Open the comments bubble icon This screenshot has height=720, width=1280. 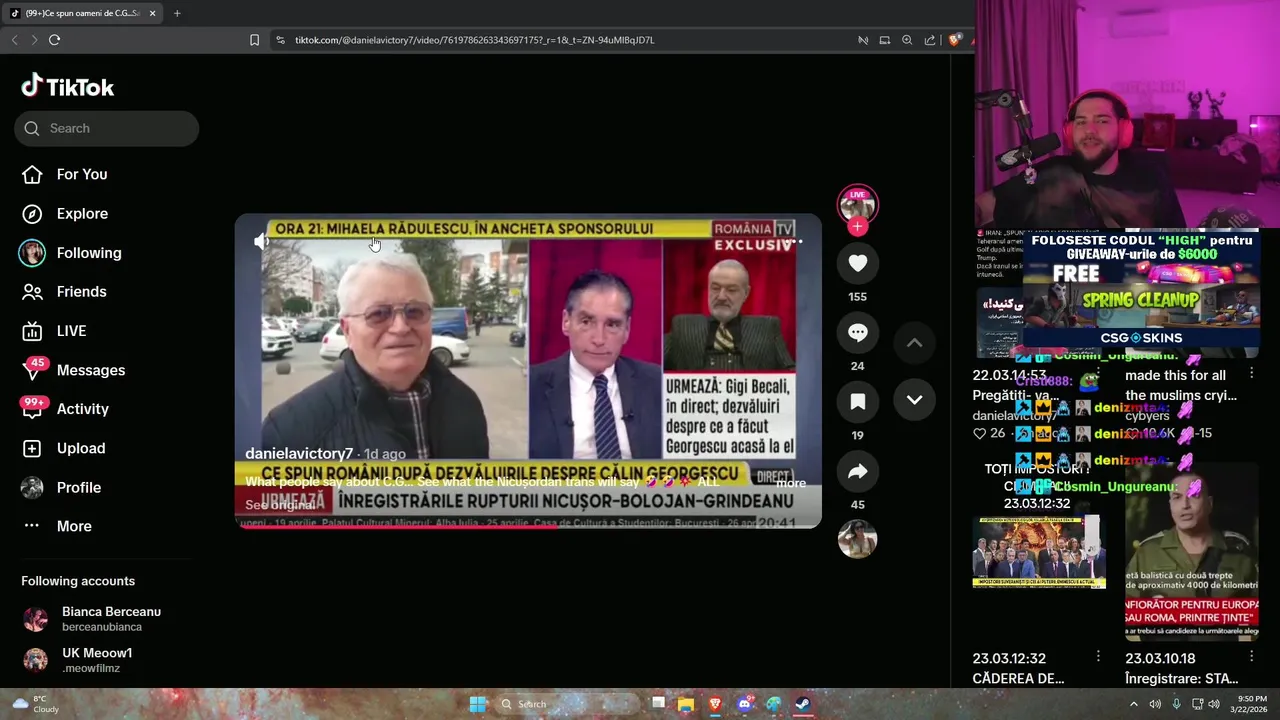click(857, 332)
